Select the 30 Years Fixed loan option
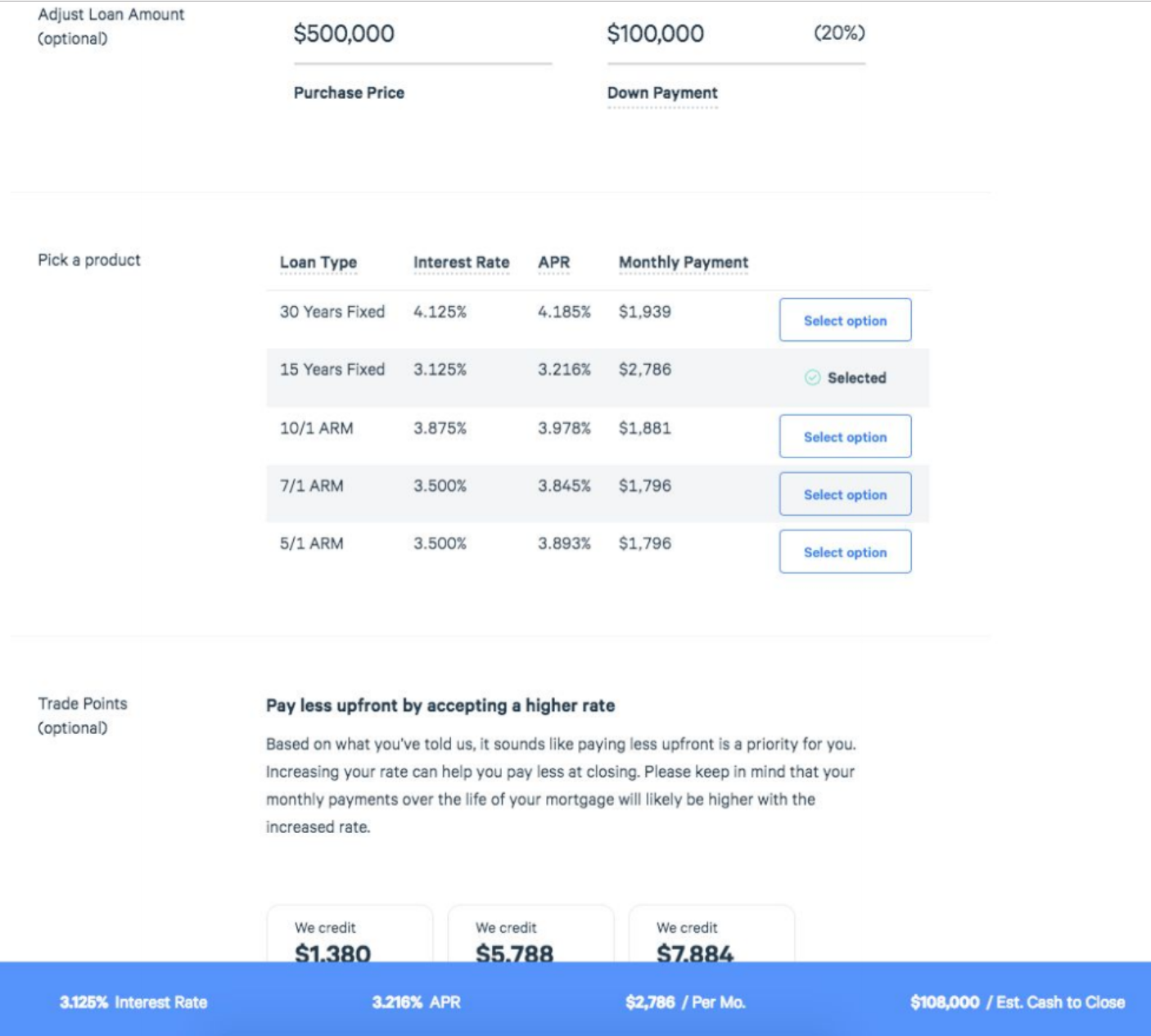The height and width of the screenshot is (1036, 1151). [845, 320]
